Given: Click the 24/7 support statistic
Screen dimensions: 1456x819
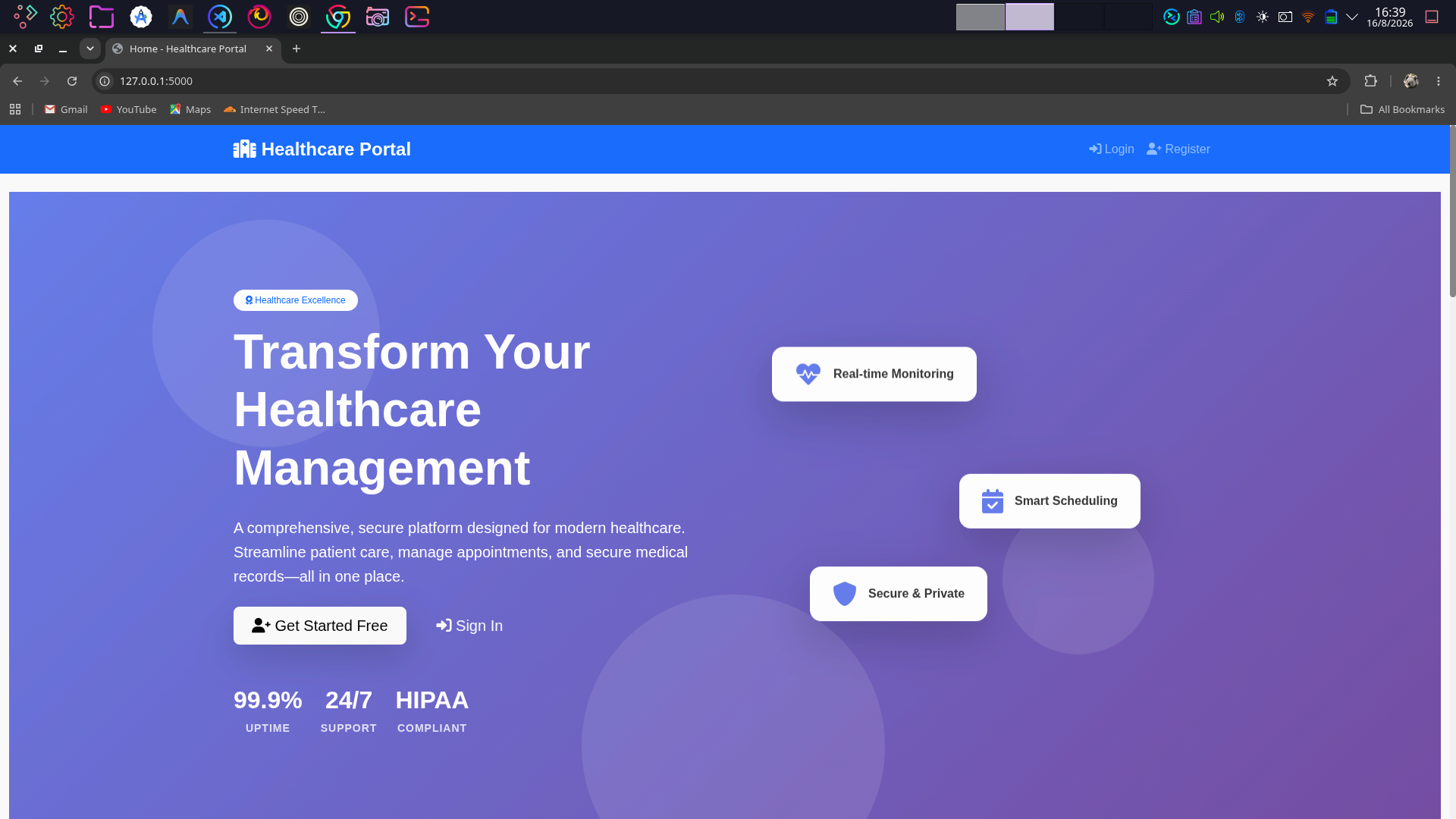Looking at the screenshot, I should [349, 711].
